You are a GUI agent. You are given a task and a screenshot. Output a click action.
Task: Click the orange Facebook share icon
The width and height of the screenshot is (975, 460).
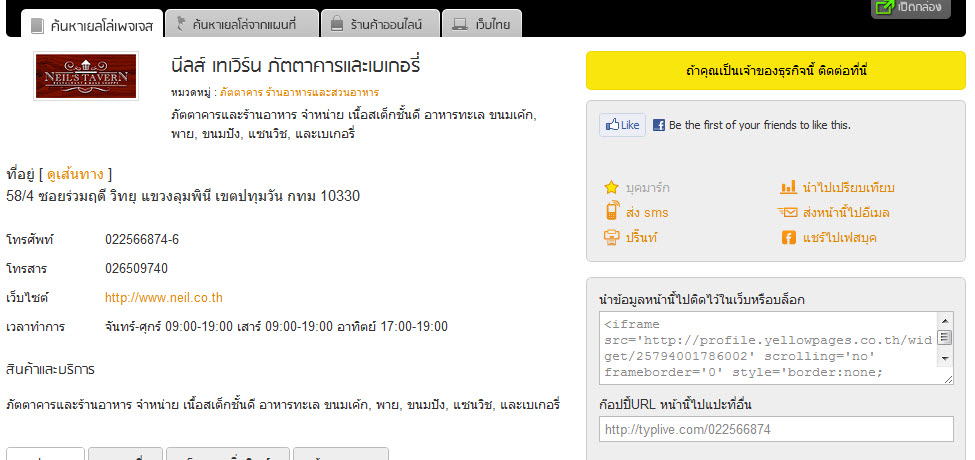[788, 237]
